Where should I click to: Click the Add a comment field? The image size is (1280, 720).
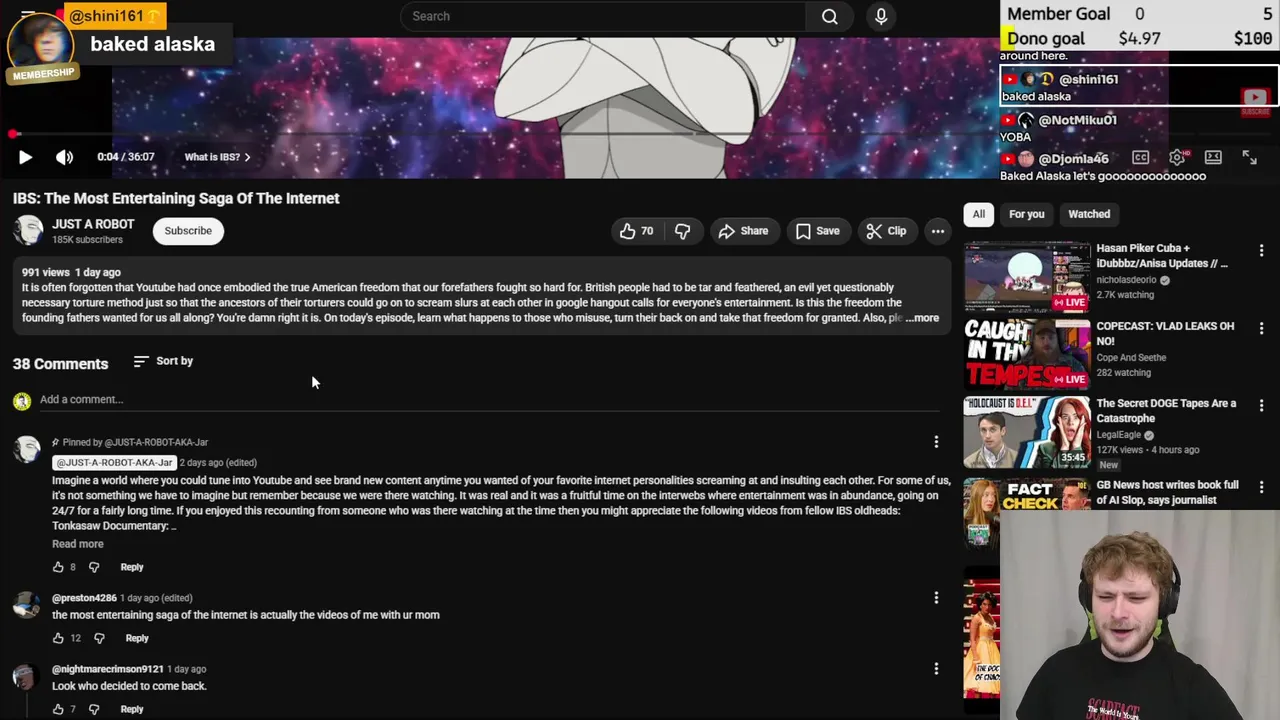[489, 399]
